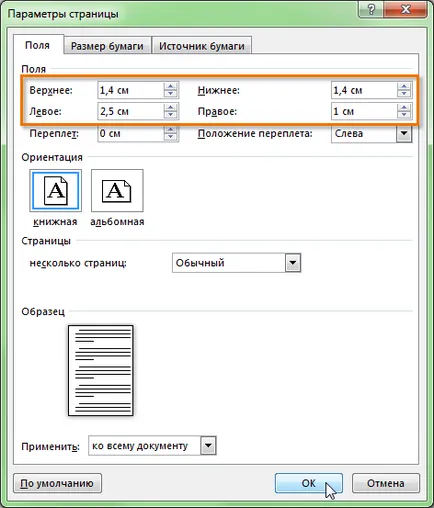Decrease the Правое margin with down arrow
Image resolution: width=434 pixels, height=508 pixels.
pos(404,115)
